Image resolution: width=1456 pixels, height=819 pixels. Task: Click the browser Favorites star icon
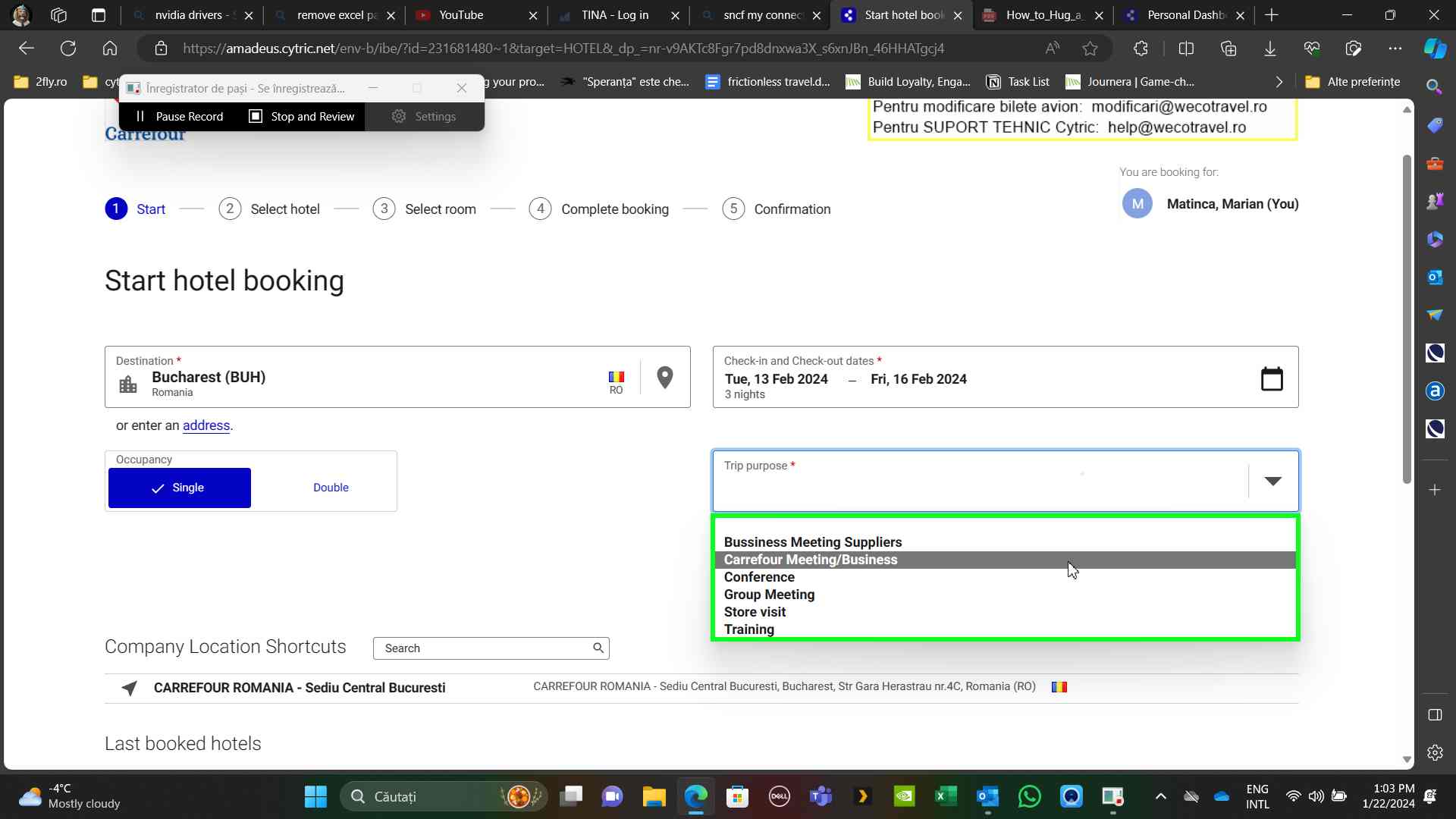click(1090, 49)
